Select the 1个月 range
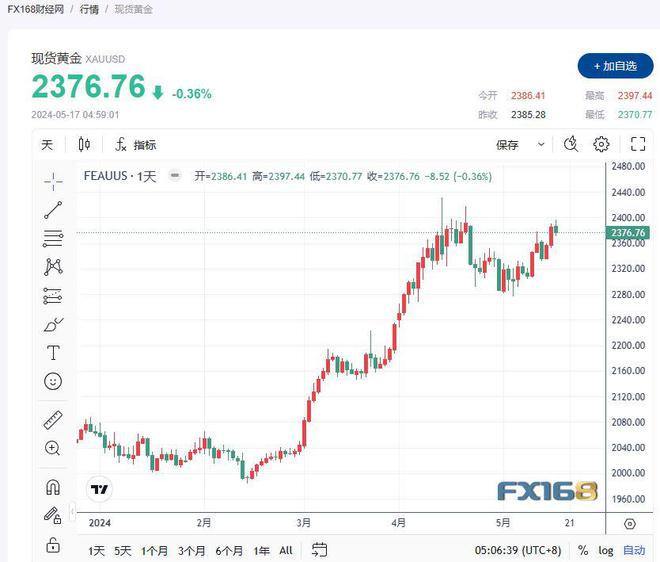This screenshot has width=660, height=562. [154, 551]
